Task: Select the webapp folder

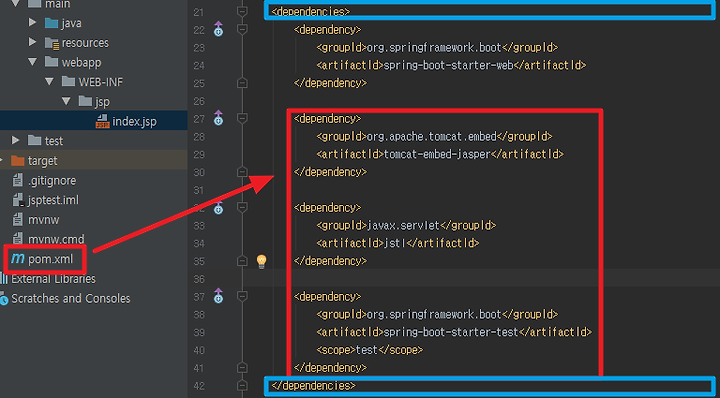Action: [82, 62]
